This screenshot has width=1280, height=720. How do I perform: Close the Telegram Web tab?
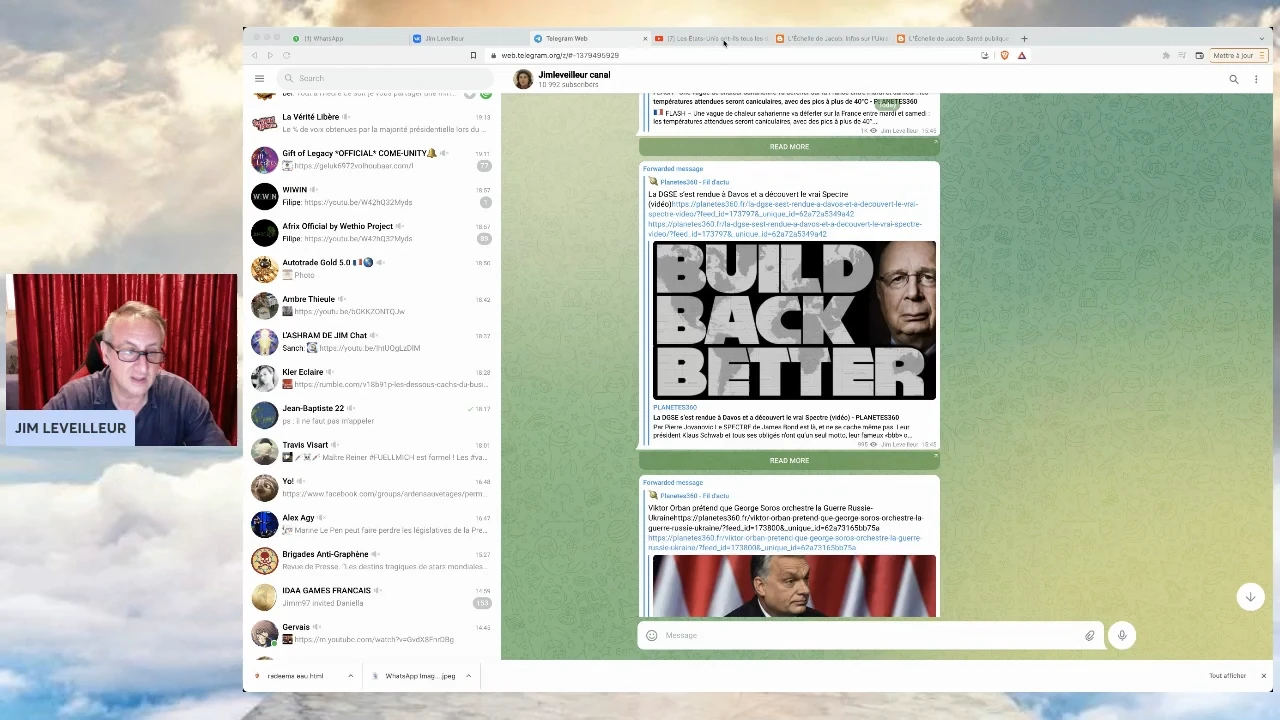645,38
